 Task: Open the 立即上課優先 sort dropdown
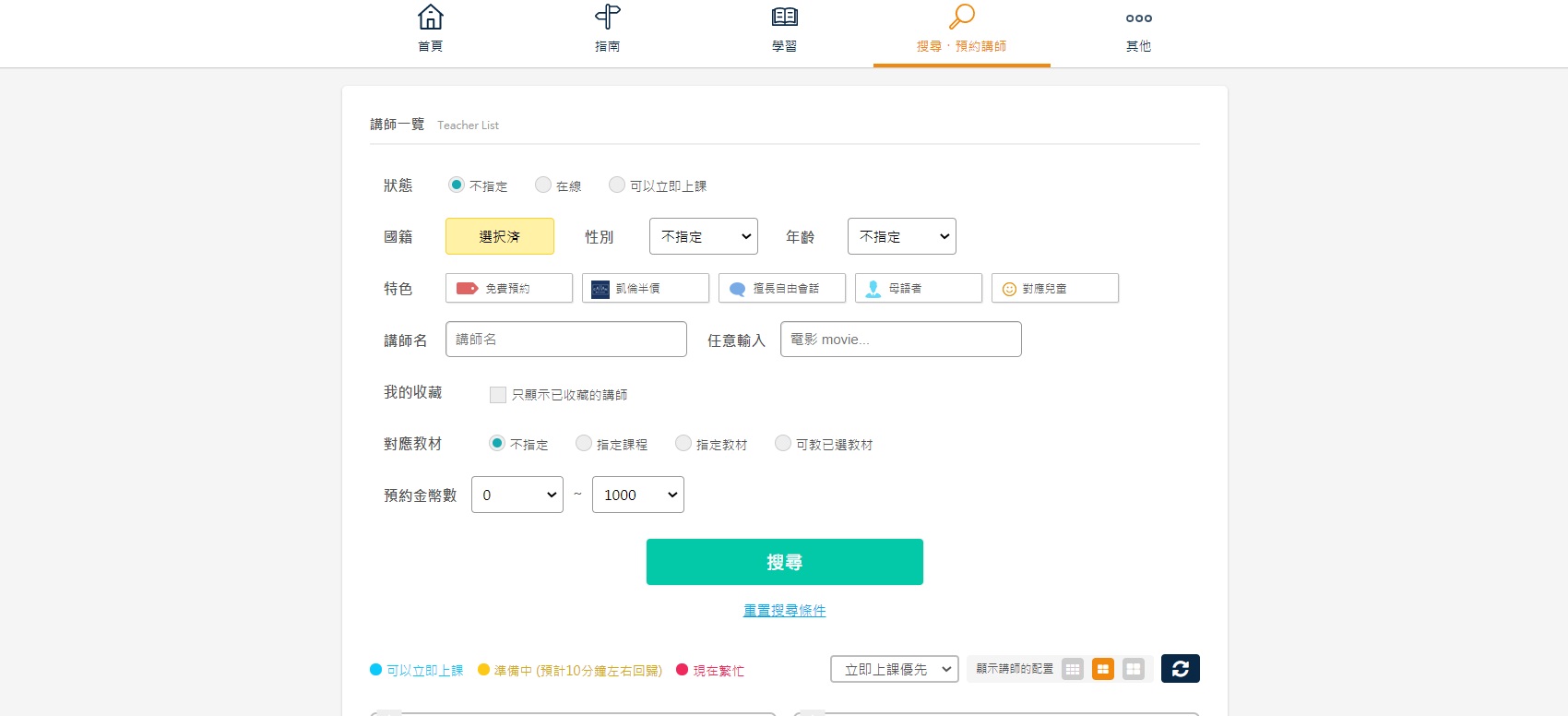[895, 669]
